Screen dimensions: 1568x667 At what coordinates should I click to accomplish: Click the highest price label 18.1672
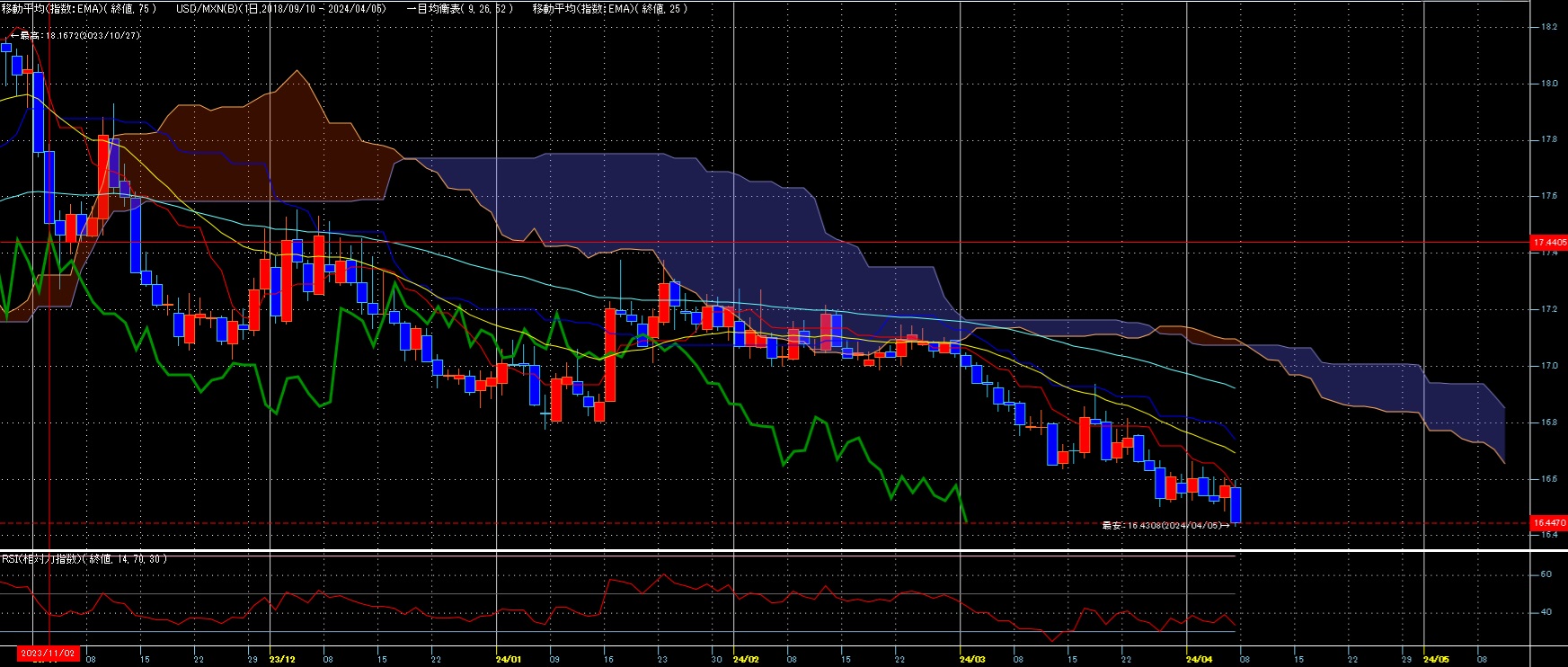(x=76, y=36)
